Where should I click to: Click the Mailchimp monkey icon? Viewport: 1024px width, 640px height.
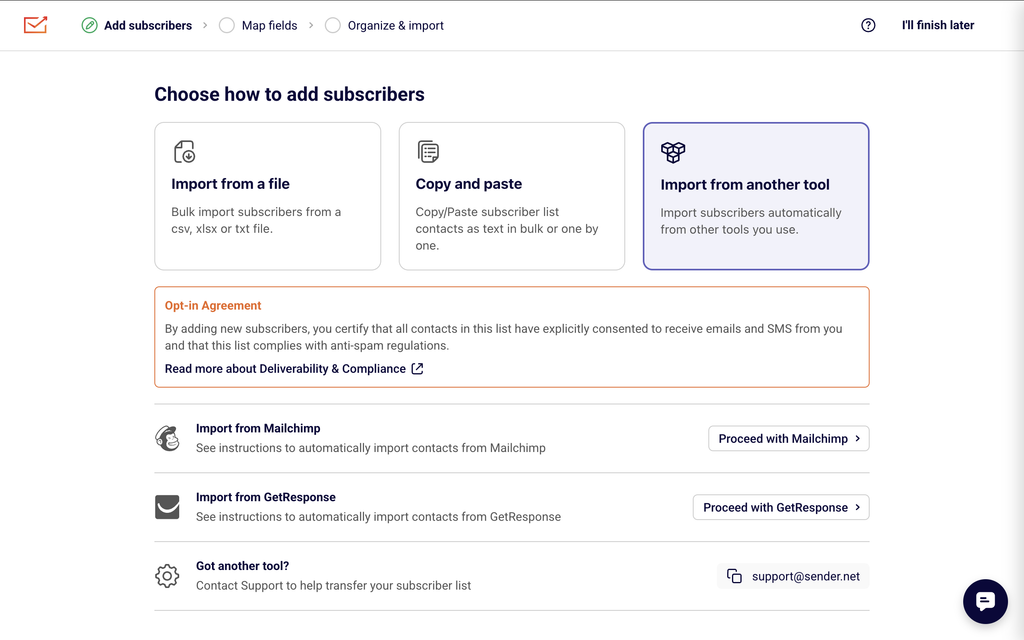coord(168,438)
